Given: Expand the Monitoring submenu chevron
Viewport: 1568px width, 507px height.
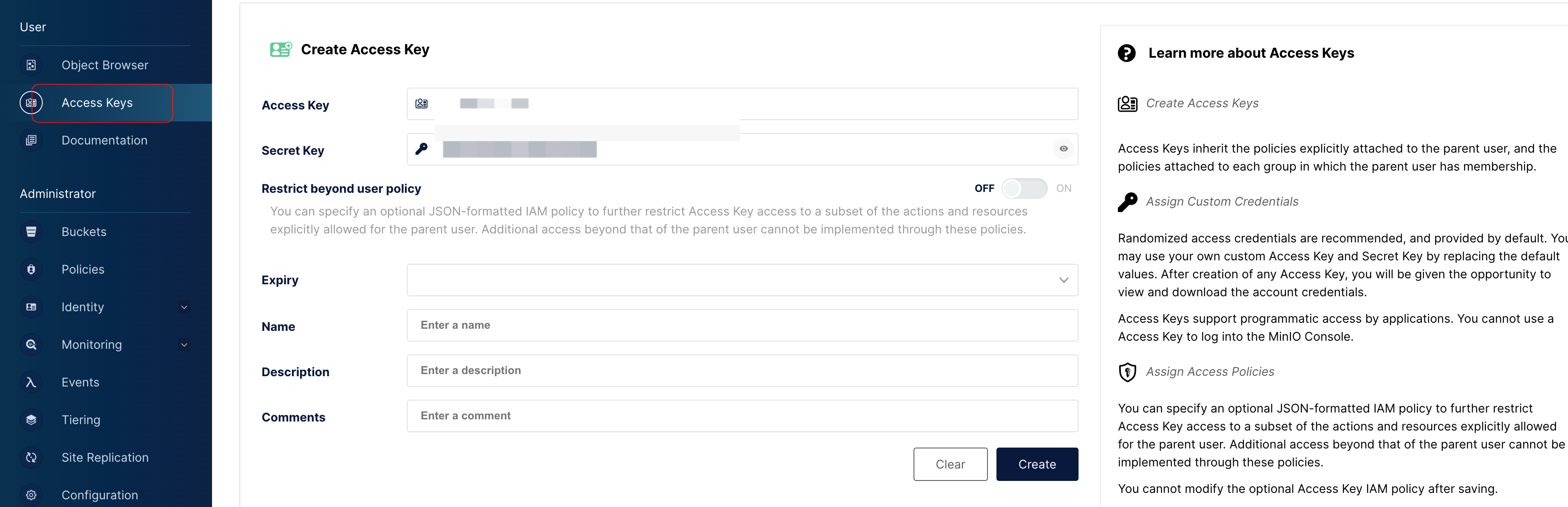Looking at the screenshot, I should [184, 345].
